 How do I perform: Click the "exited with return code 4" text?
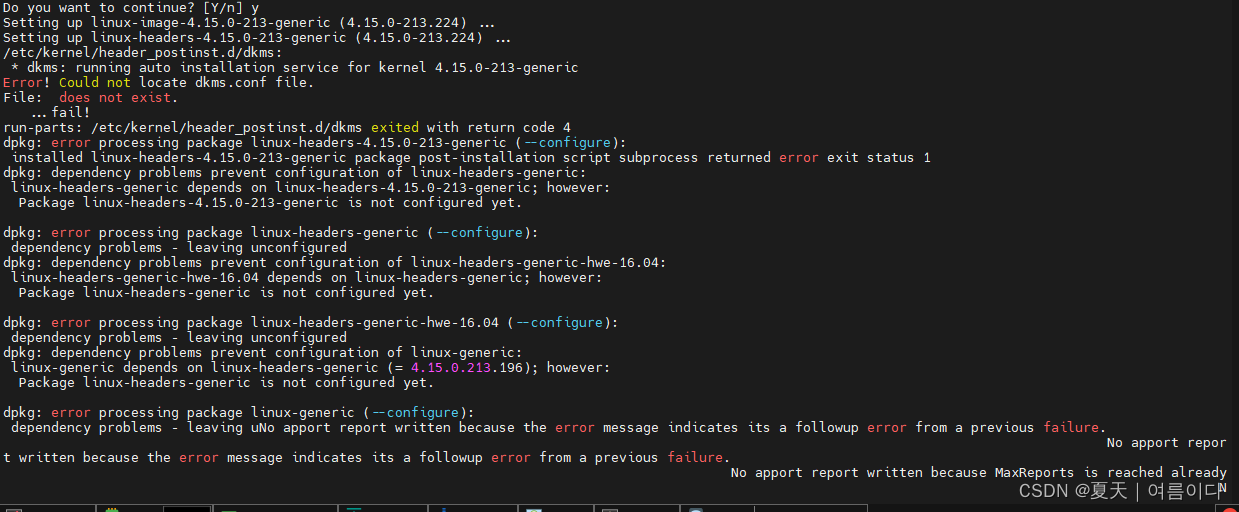(x=470, y=127)
